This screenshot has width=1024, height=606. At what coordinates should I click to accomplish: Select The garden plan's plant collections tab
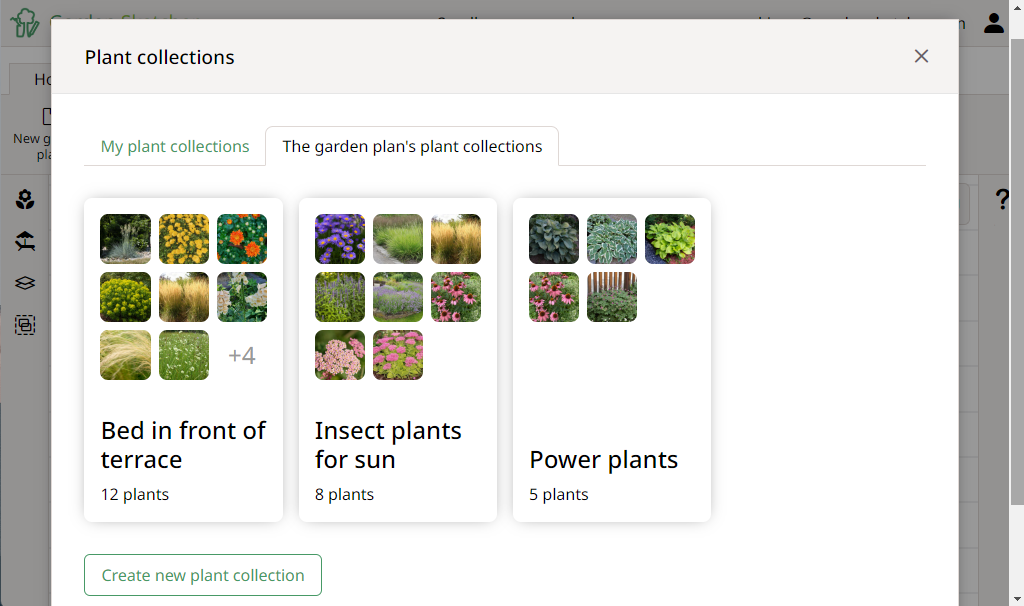click(x=412, y=146)
